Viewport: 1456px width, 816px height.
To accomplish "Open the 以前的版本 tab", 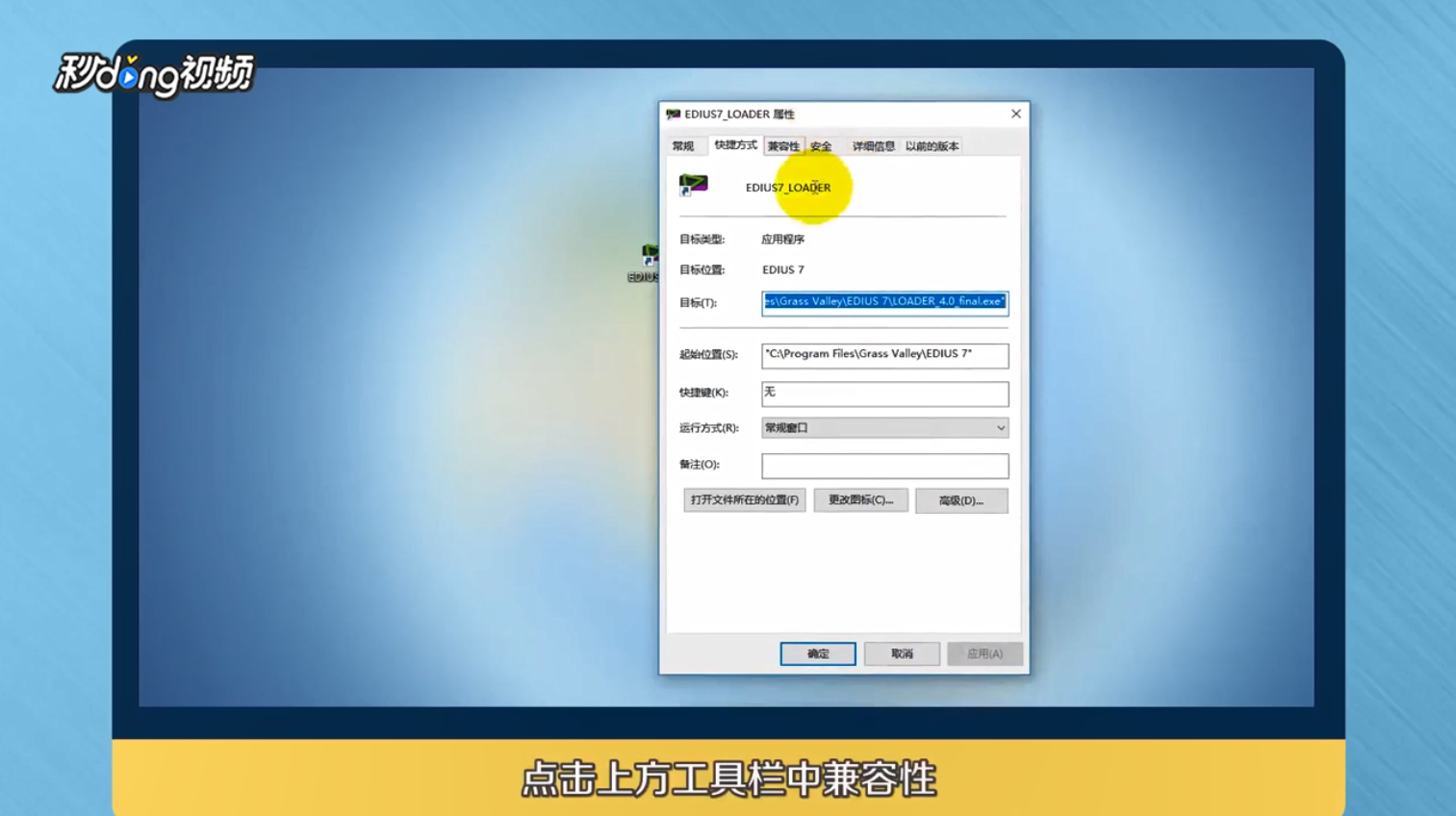I will (932, 146).
